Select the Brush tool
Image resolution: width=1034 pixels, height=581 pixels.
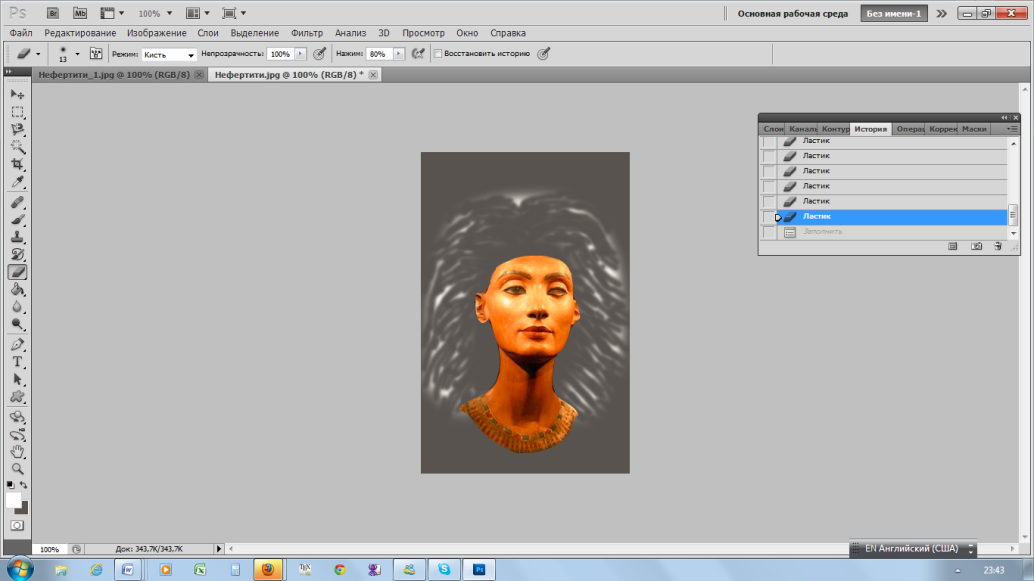[17, 220]
